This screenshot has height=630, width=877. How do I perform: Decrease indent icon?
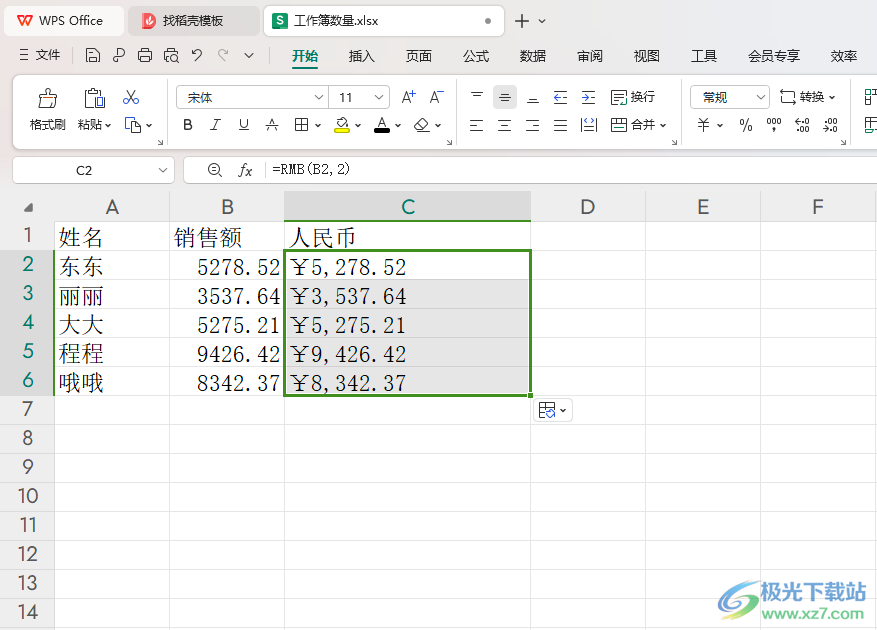560,97
